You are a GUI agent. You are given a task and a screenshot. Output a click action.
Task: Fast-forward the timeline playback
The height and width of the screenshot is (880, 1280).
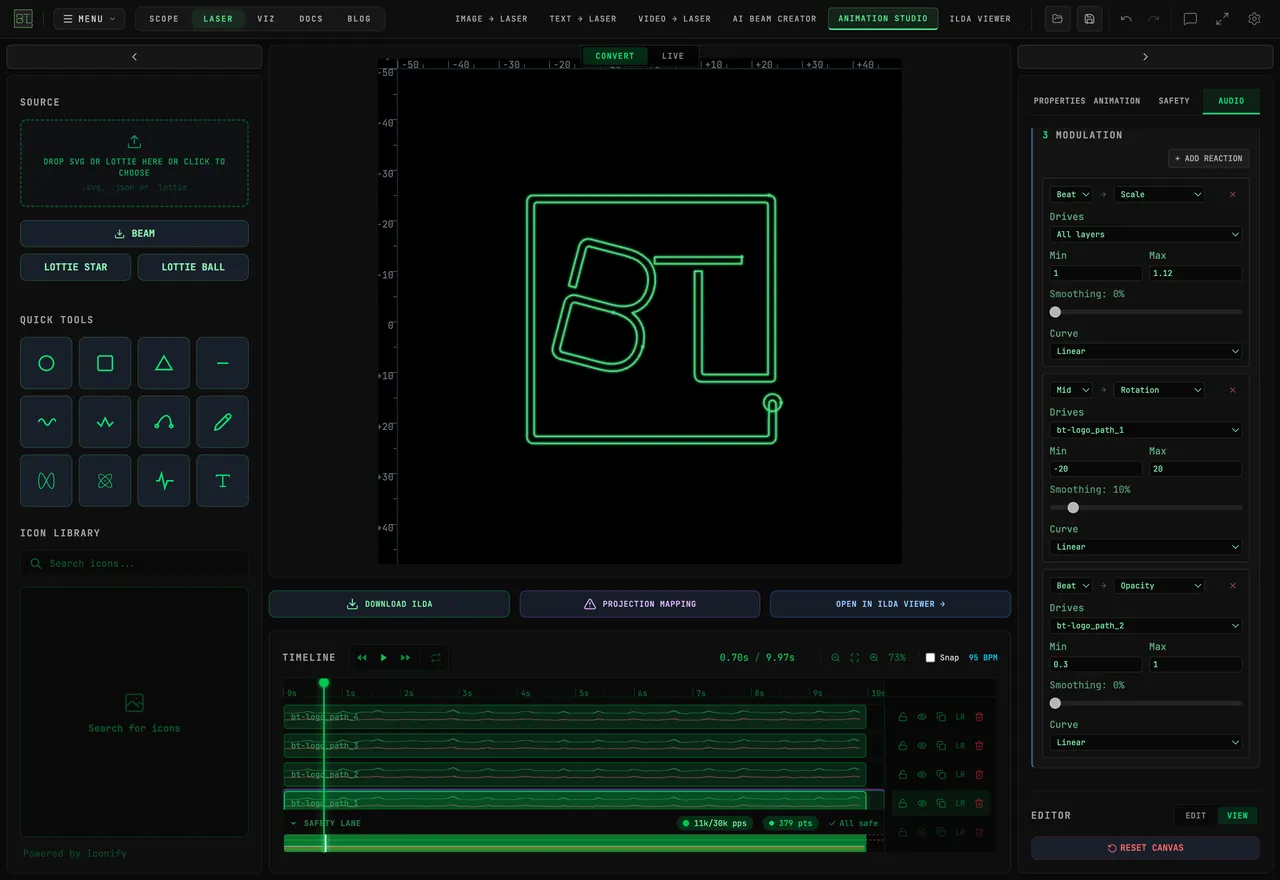[x=405, y=657]
